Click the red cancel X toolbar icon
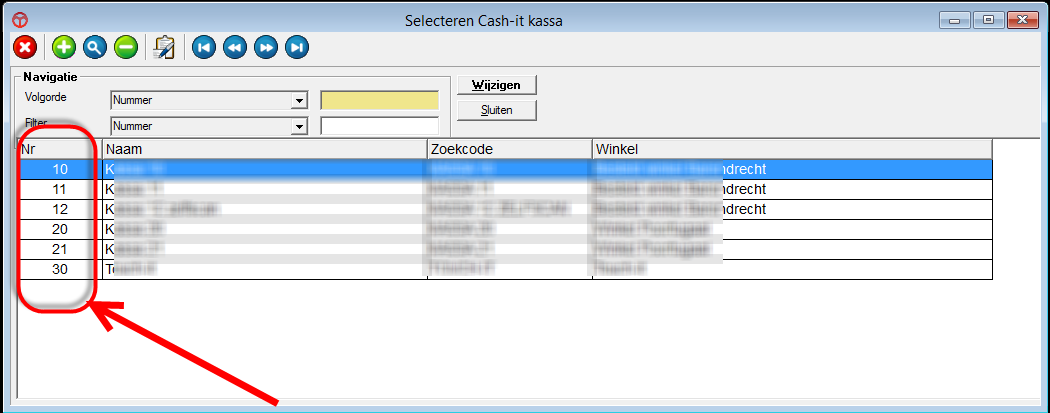 pos(25,48)
